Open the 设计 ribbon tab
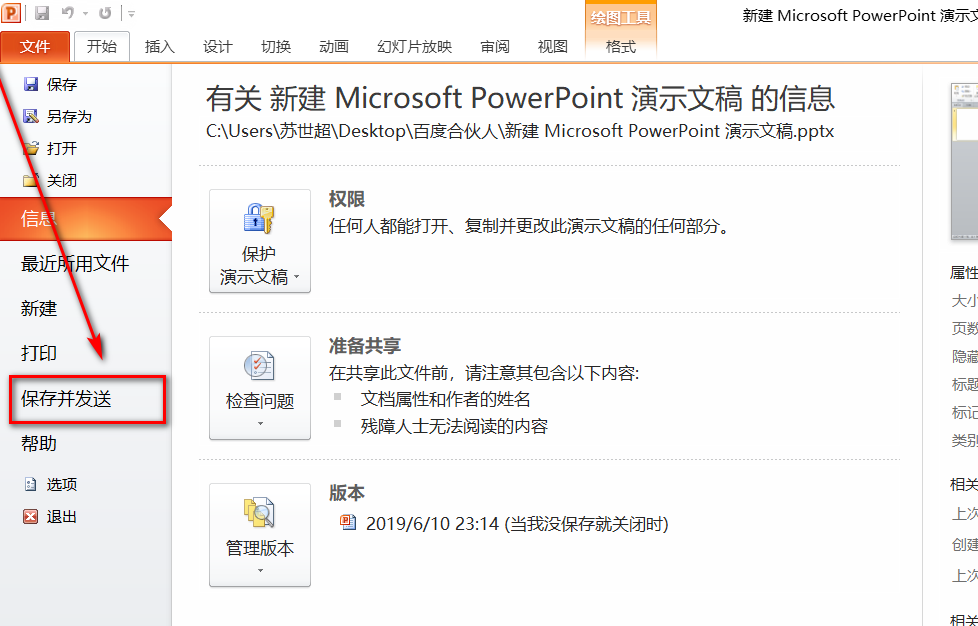This screenshot has width=978, height=626. (x=218, y=46)
